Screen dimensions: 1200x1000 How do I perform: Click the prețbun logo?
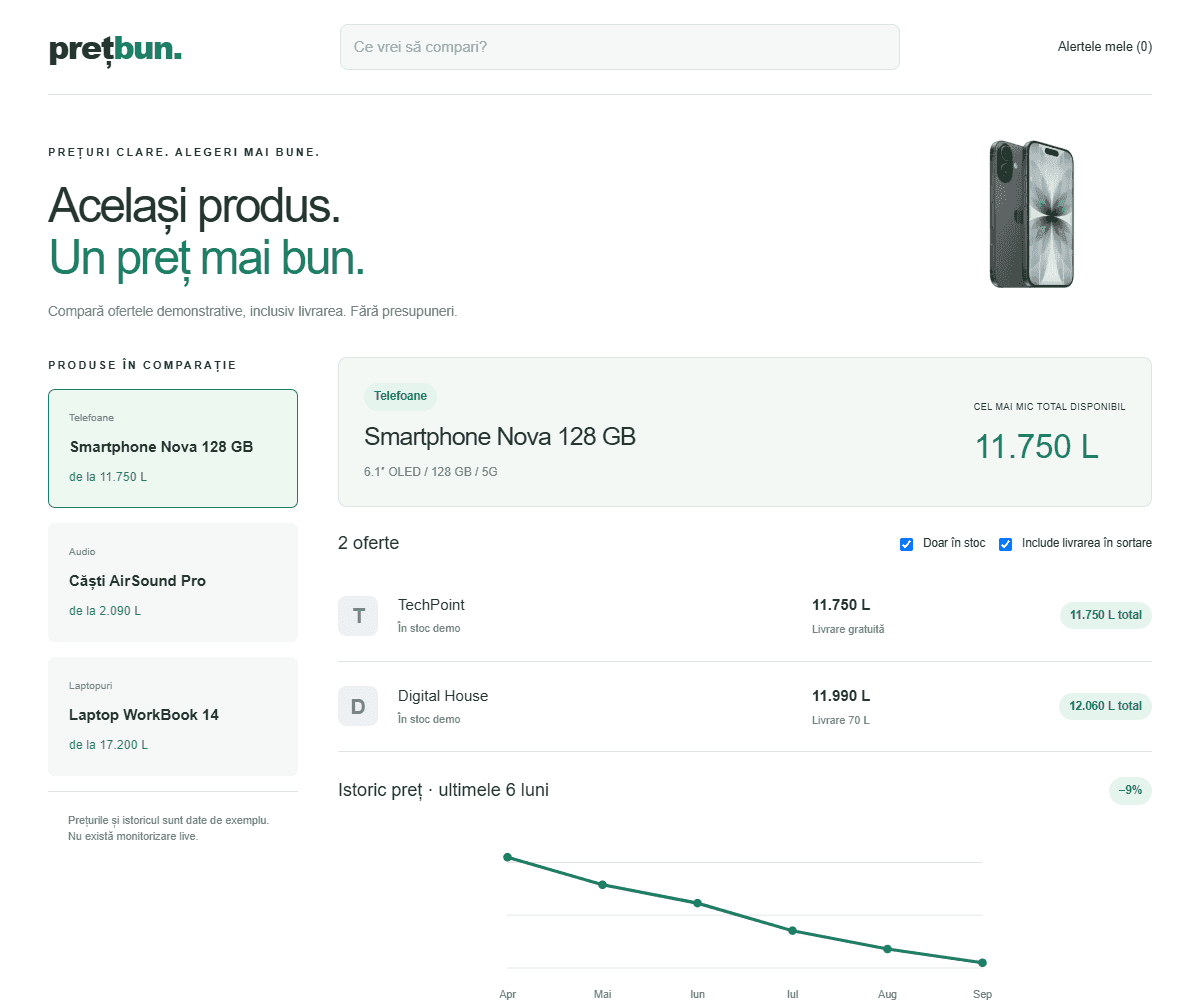tap(115, 48)
